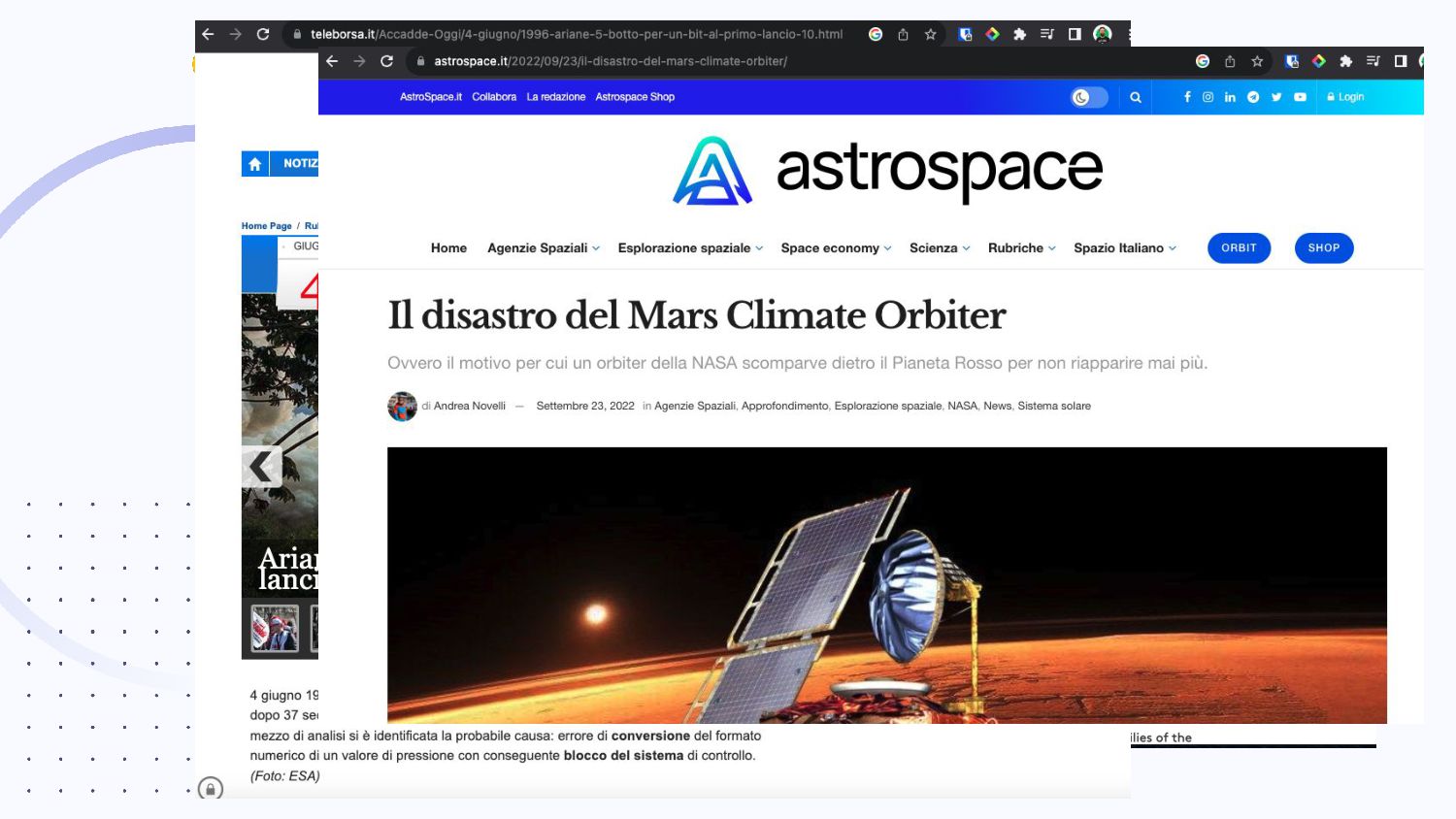
Task: Open profile avatar in teleborsa window
Action: [1102, 34]
